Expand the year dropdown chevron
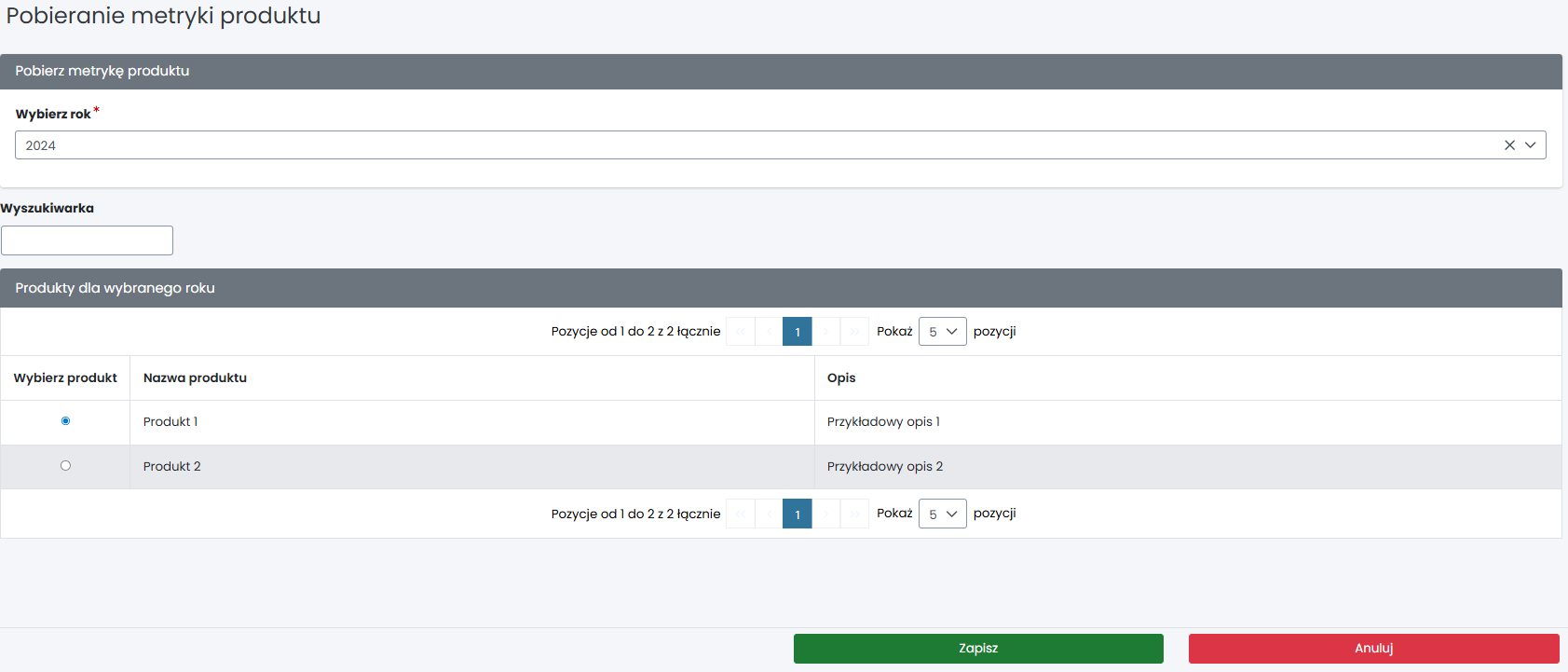The image size is (1568, 672). (x=1530, y=145)
